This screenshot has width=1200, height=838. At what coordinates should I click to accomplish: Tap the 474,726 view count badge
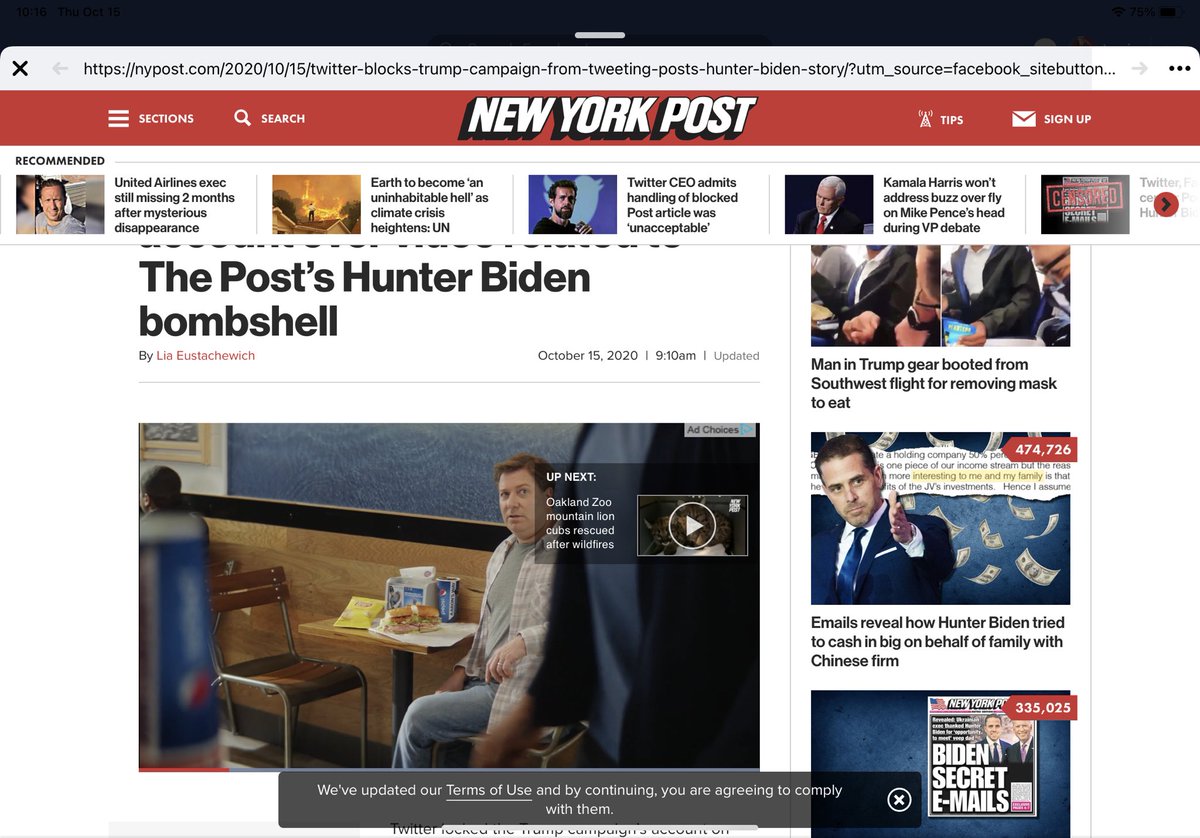(x=1042, y=450)
